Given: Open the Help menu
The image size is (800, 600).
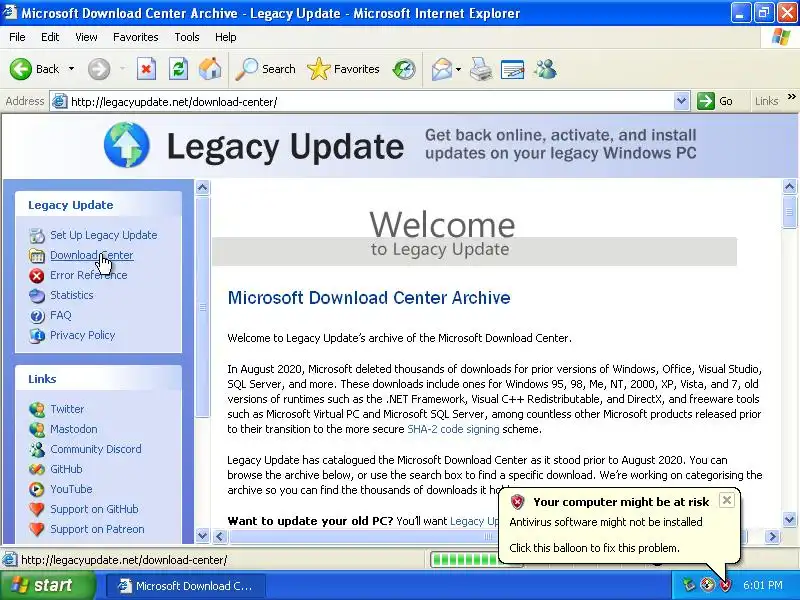Looking at the screenshot, I should point(226,37).
